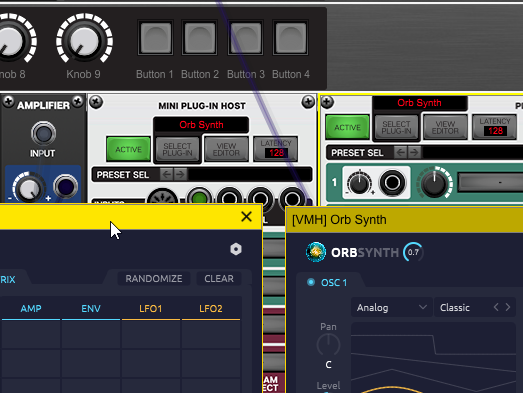Toggle Button 4 pad

(x=291, y=37)
